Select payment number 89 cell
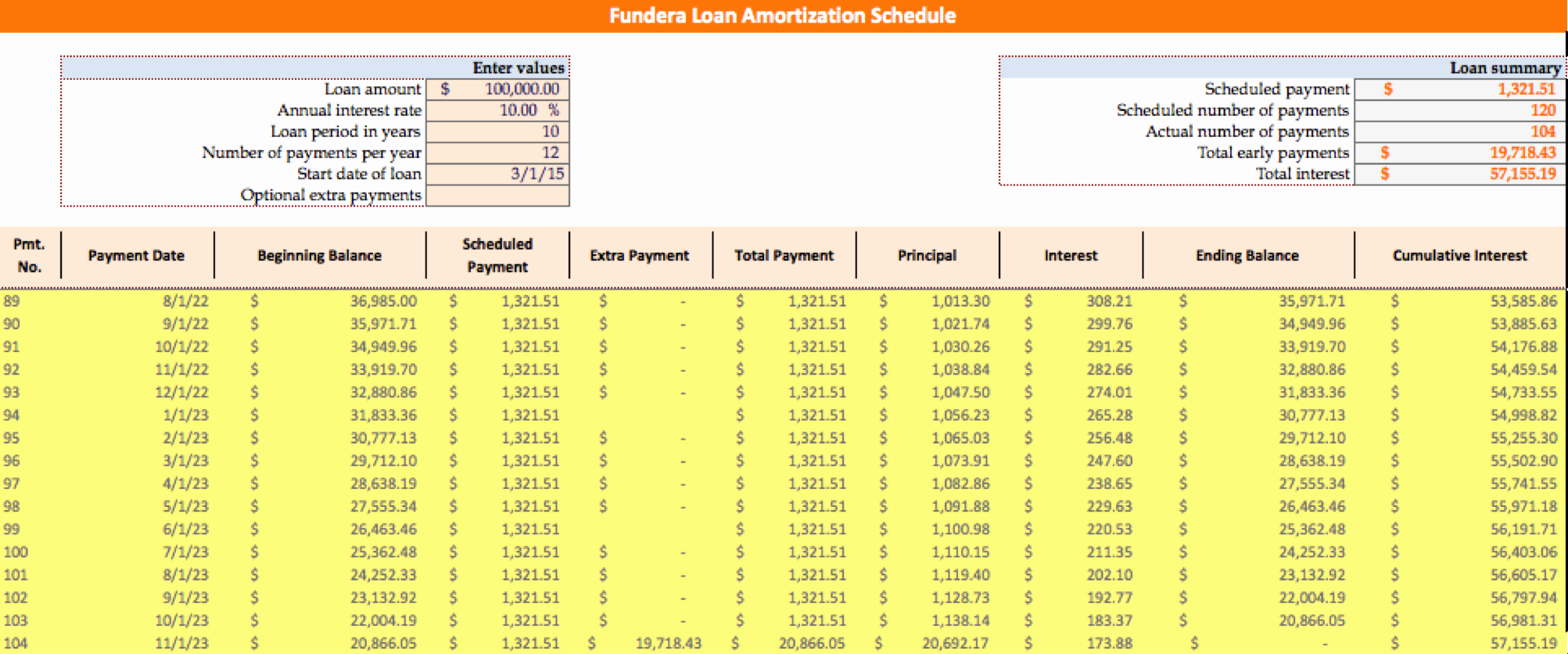Image resolution: width=1568 pixels, height=654 pixels. (x=12, y=301)
